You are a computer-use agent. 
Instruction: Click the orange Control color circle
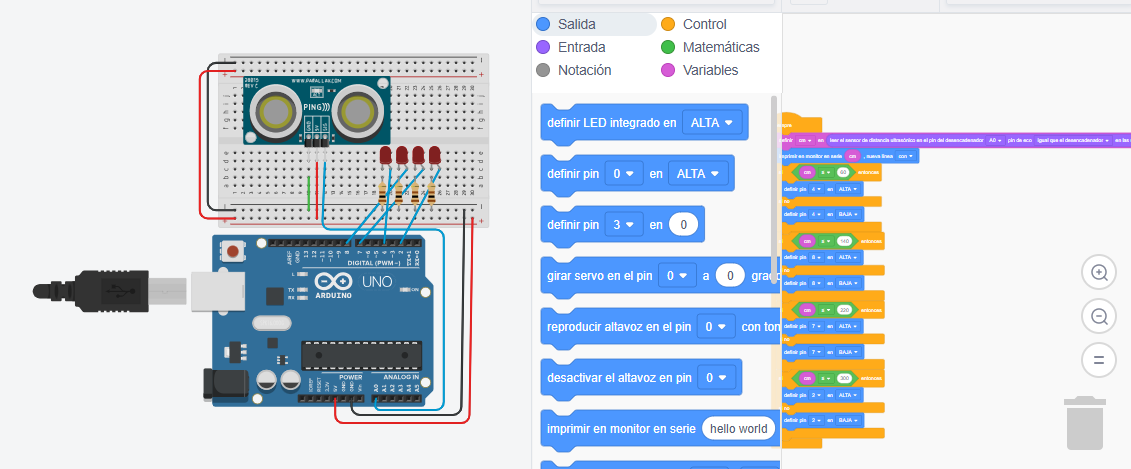click(668, 24)
